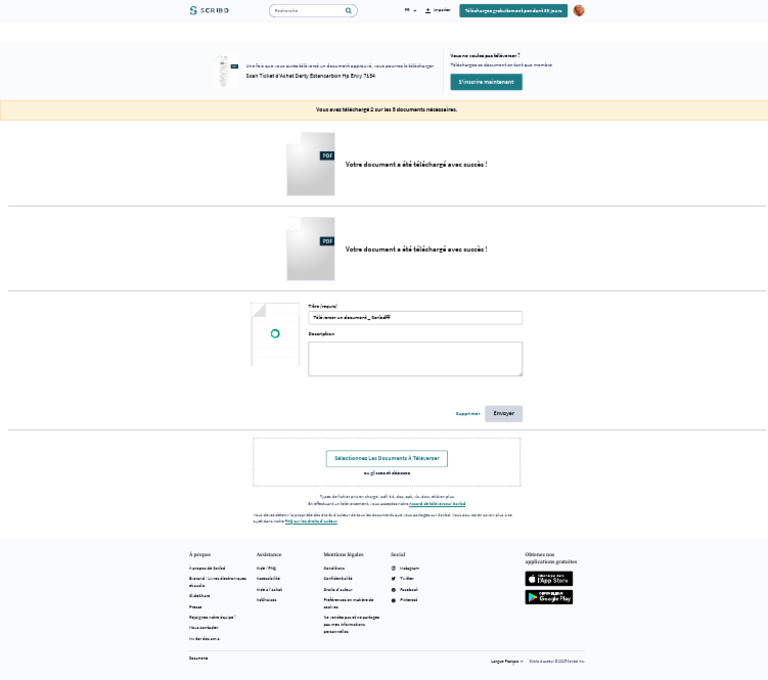
Task: Open Confidentialité footer link
Action: pos(338,579)
